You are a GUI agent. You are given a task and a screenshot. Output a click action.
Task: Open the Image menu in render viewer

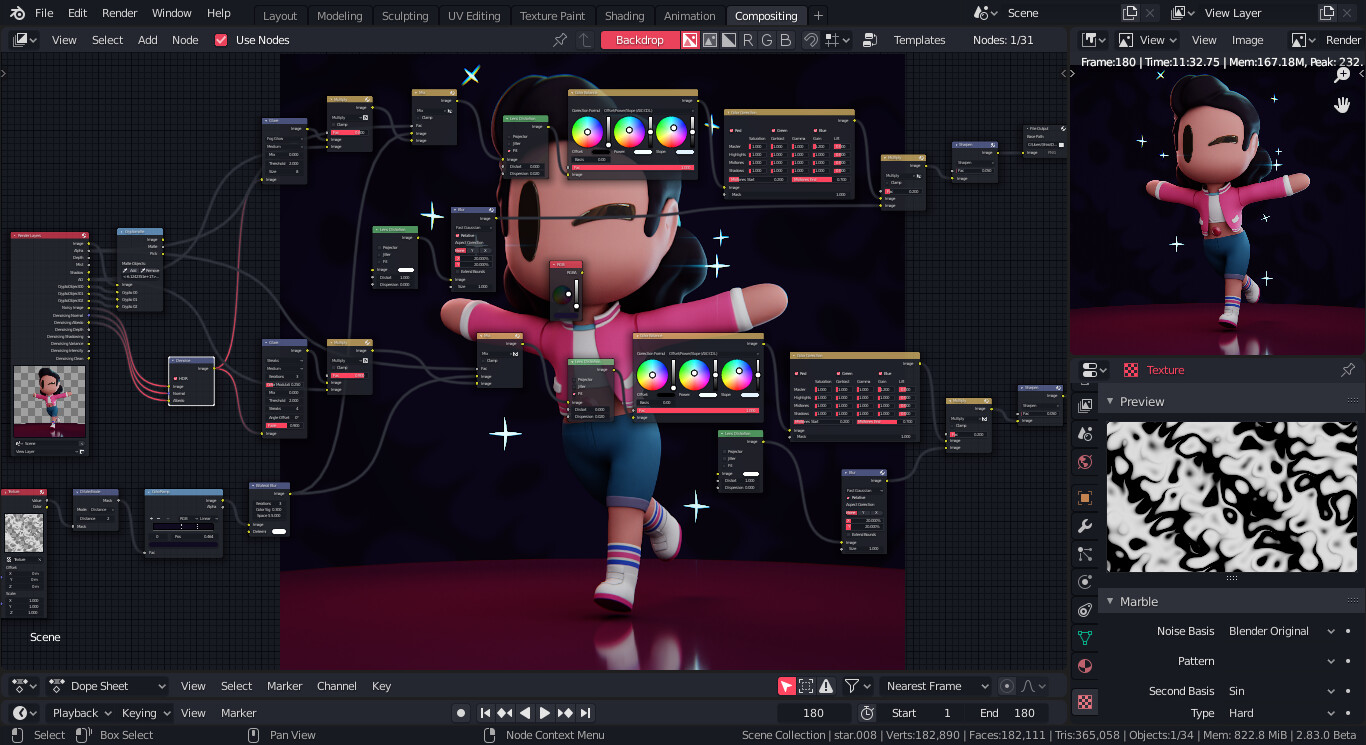click(x=1247, y=40)
